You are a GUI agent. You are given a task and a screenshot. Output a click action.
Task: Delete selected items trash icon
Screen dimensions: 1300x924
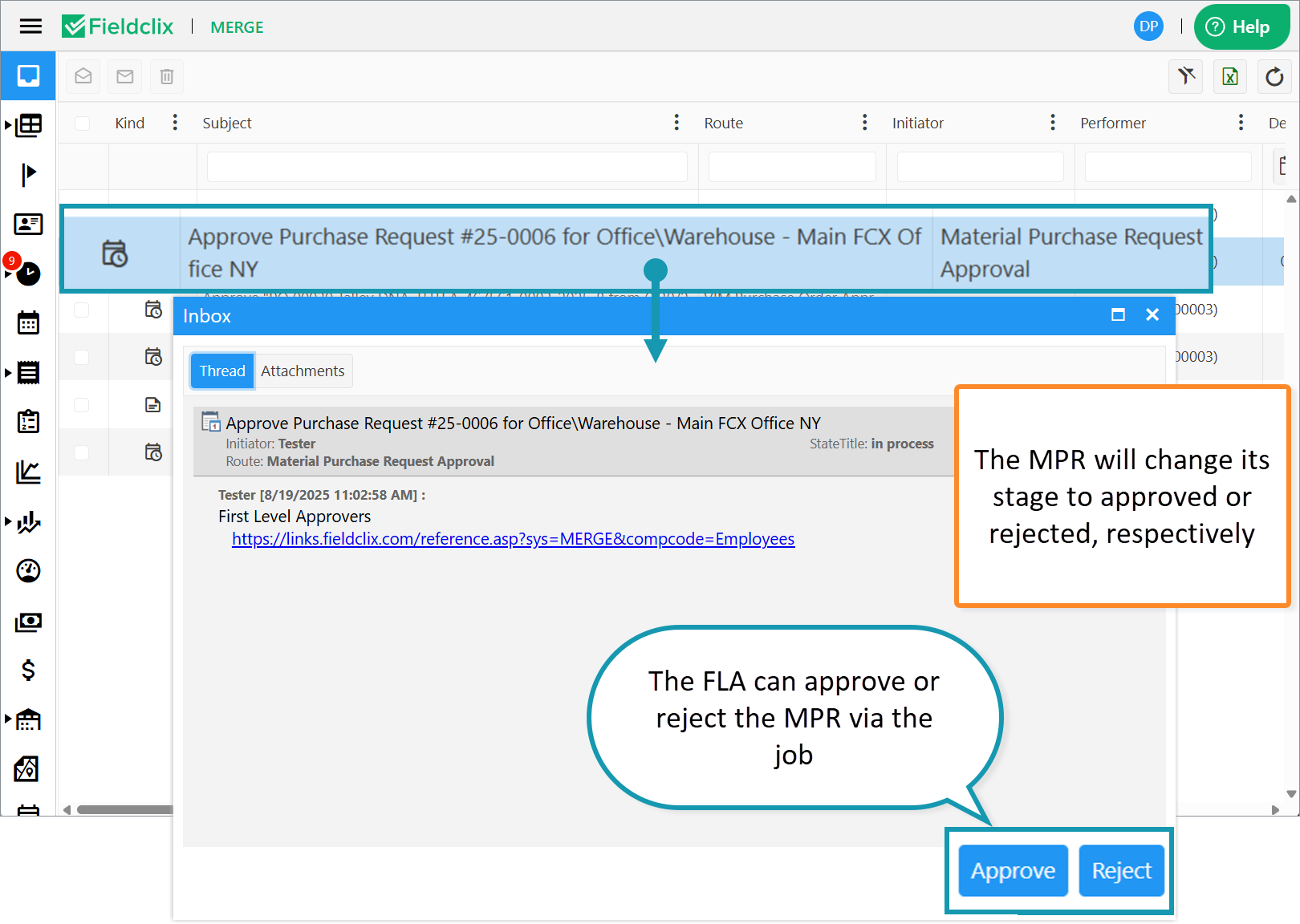coord(167,76)
